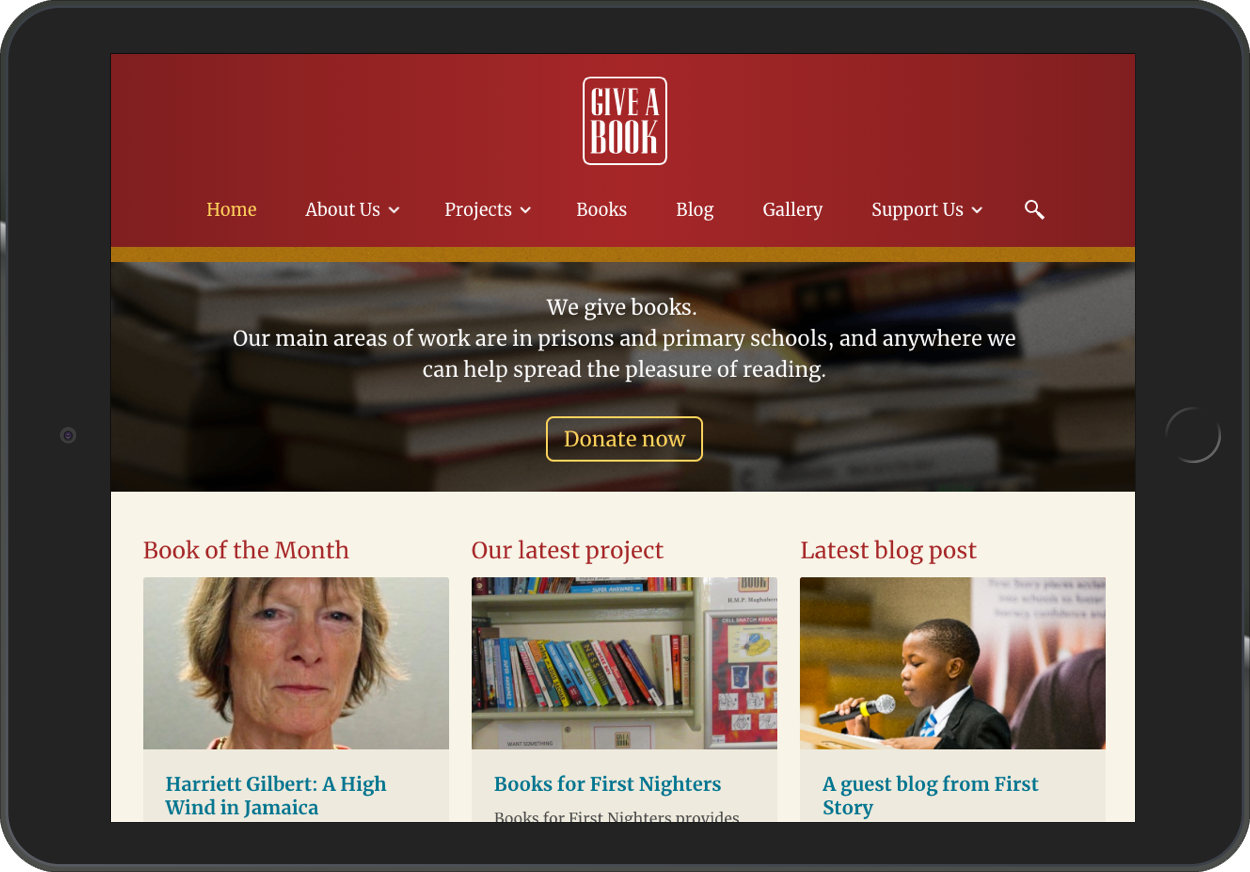Click the Book of the Month heading
The width and height of the screenshot is (1250, 872).
pyautogui.click(x=246, y=550)
